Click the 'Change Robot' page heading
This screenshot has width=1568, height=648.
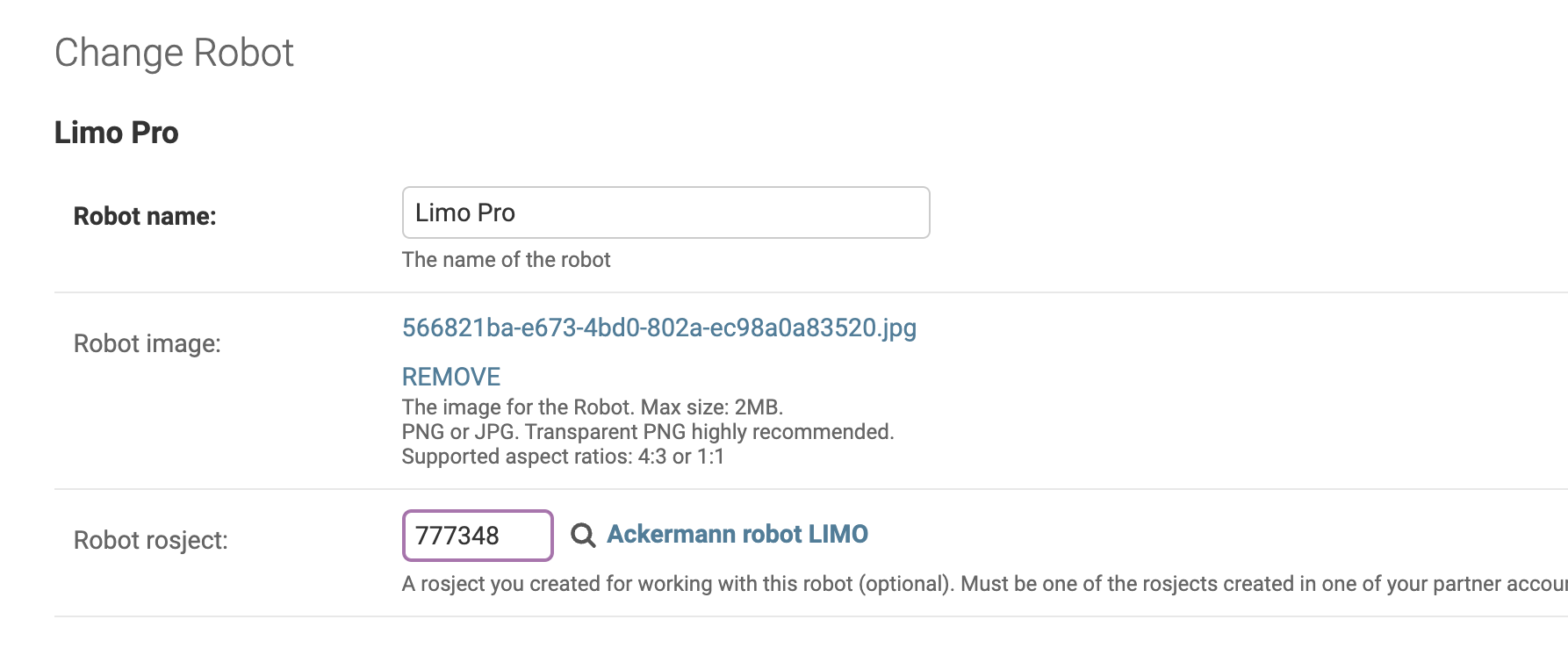coord(174,53)
